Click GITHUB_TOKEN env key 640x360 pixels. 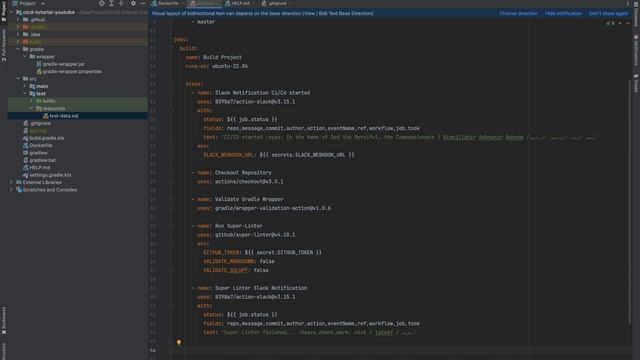[221, 253]
